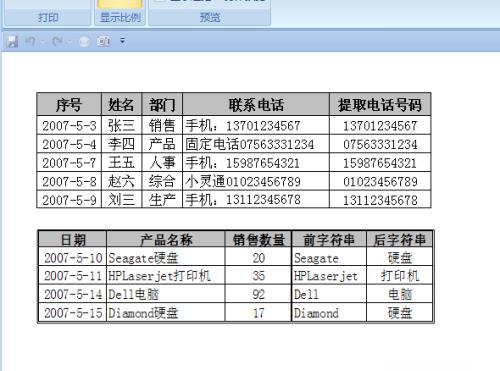Click the date cell 2007-5-10

(73, 257)
